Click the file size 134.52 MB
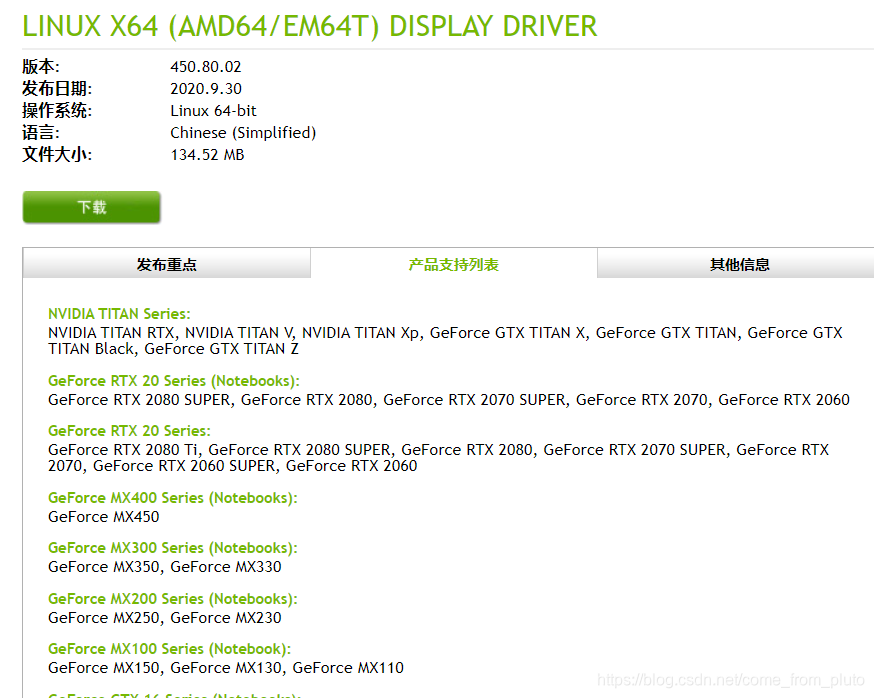 pyautogui.click(x=207, y=155)
